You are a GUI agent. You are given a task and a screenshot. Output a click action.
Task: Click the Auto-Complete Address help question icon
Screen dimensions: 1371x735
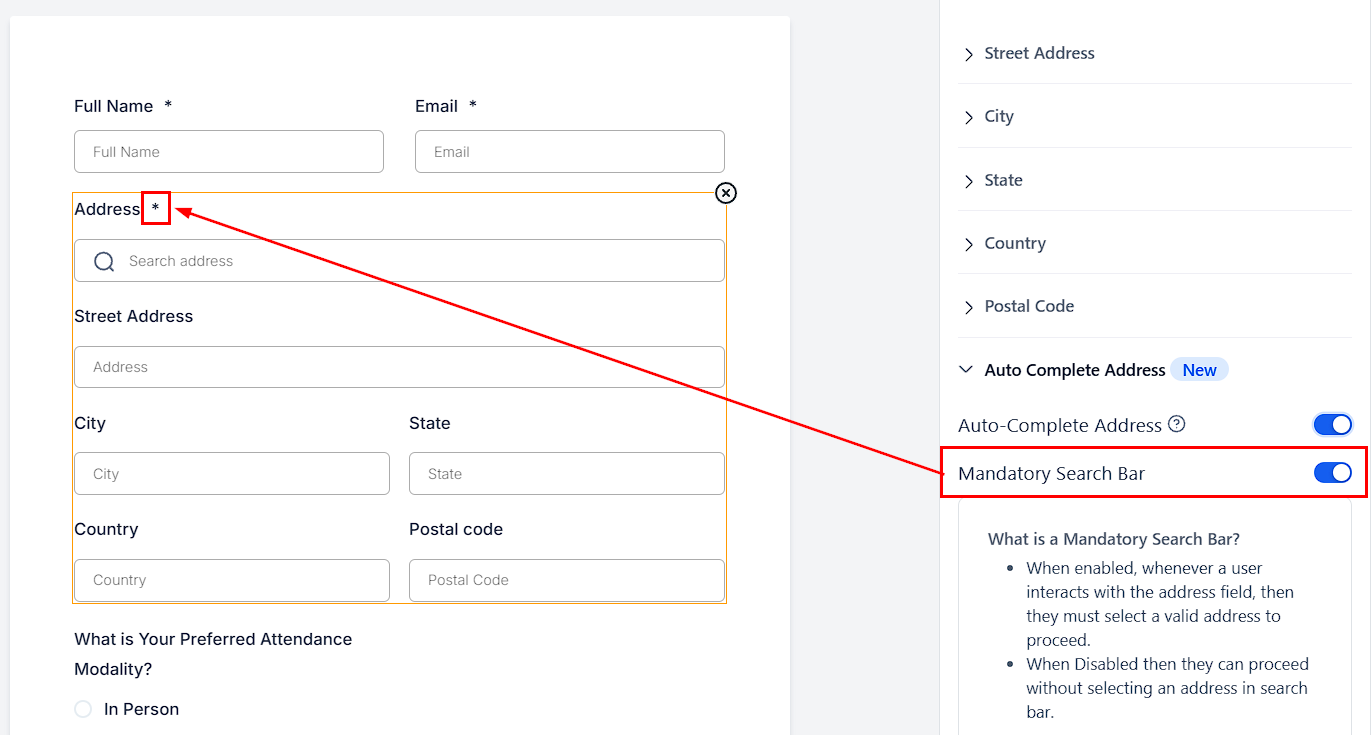tap(1177, 424)
